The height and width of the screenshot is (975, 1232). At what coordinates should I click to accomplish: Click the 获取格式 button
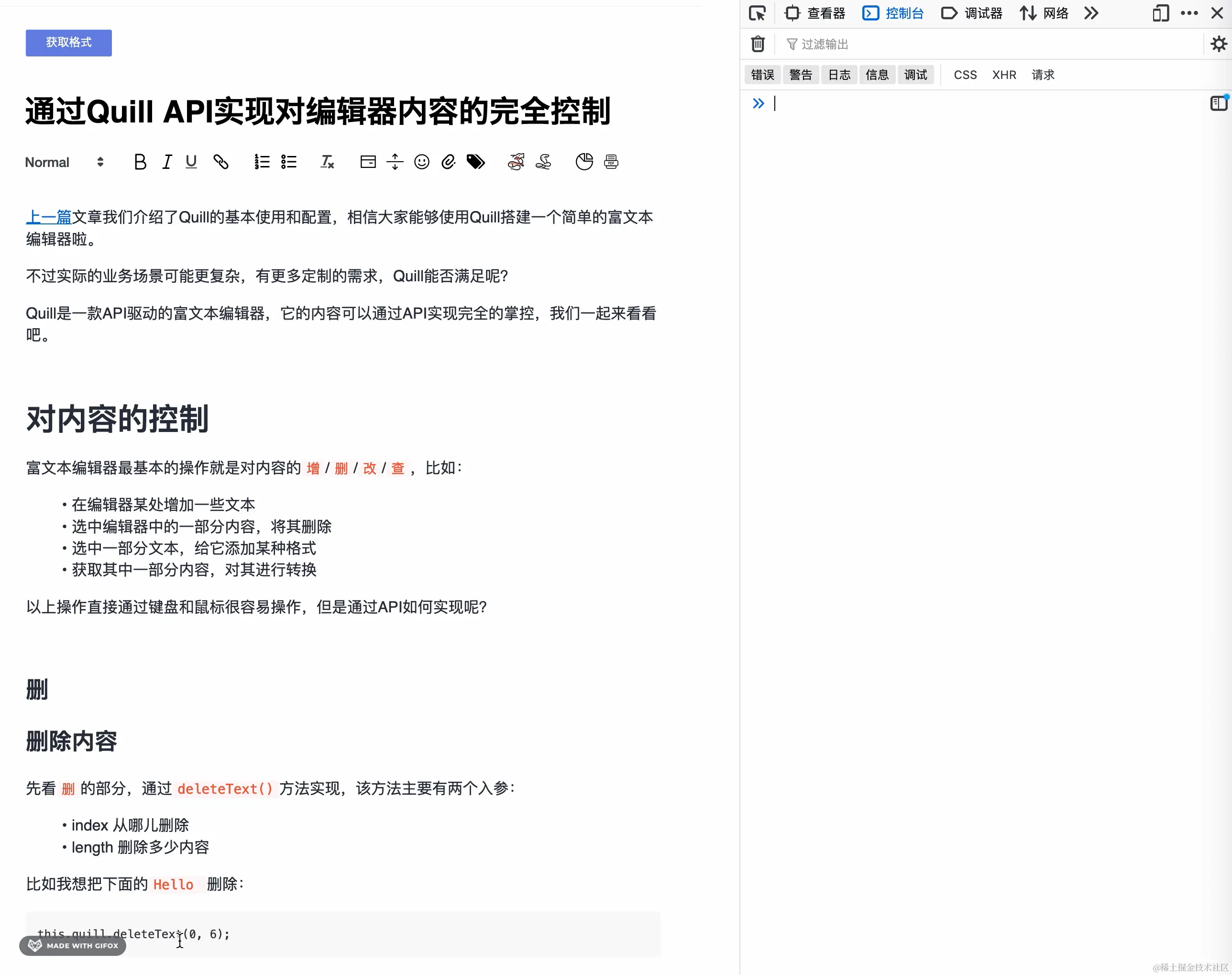pos(68,42)
